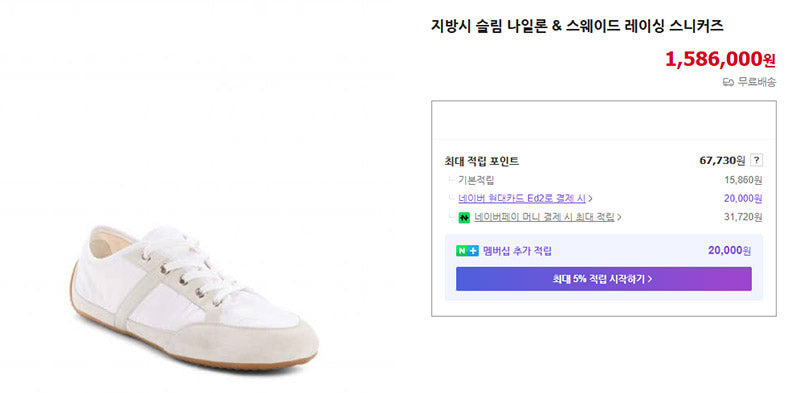The height and width of the screenshot is (393, 800).
Task: Click arrow inside 적립 시작하기 button
Action: (650, 279)
